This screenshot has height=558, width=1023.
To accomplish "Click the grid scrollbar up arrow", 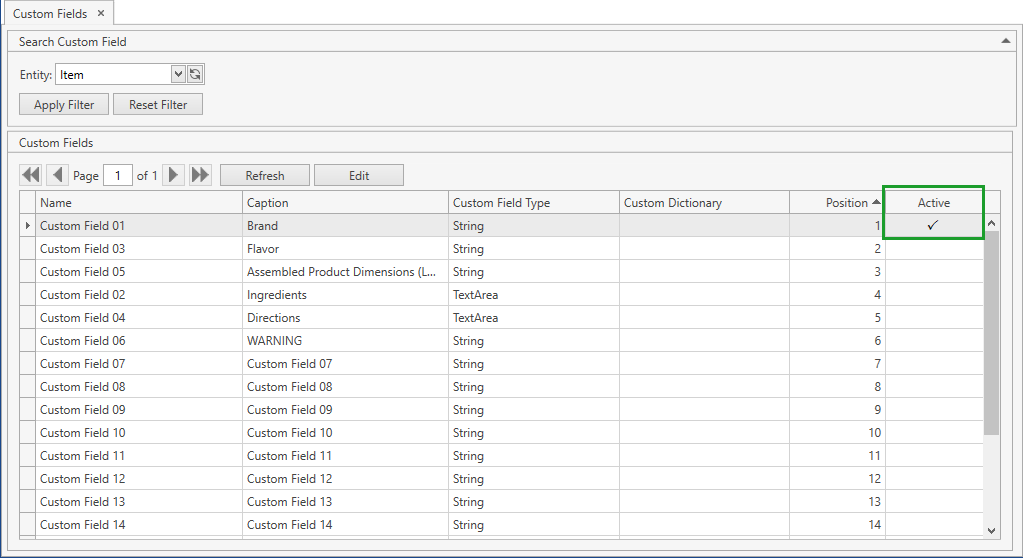I will pyautogui.click(x=991, y=223).
